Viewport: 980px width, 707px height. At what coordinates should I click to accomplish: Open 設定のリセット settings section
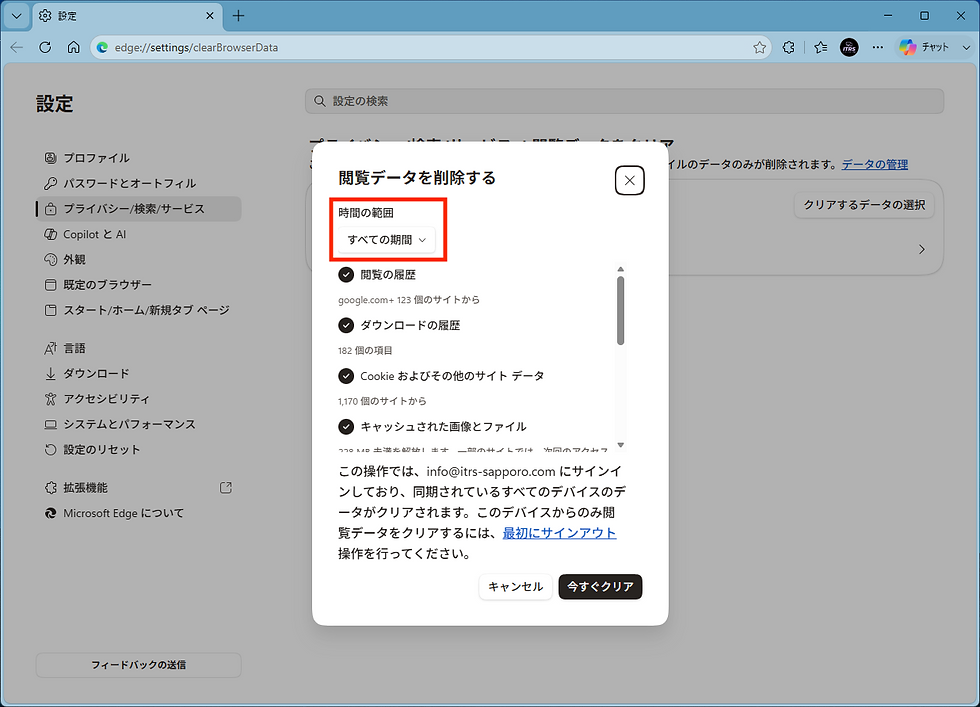pos(139,449)
